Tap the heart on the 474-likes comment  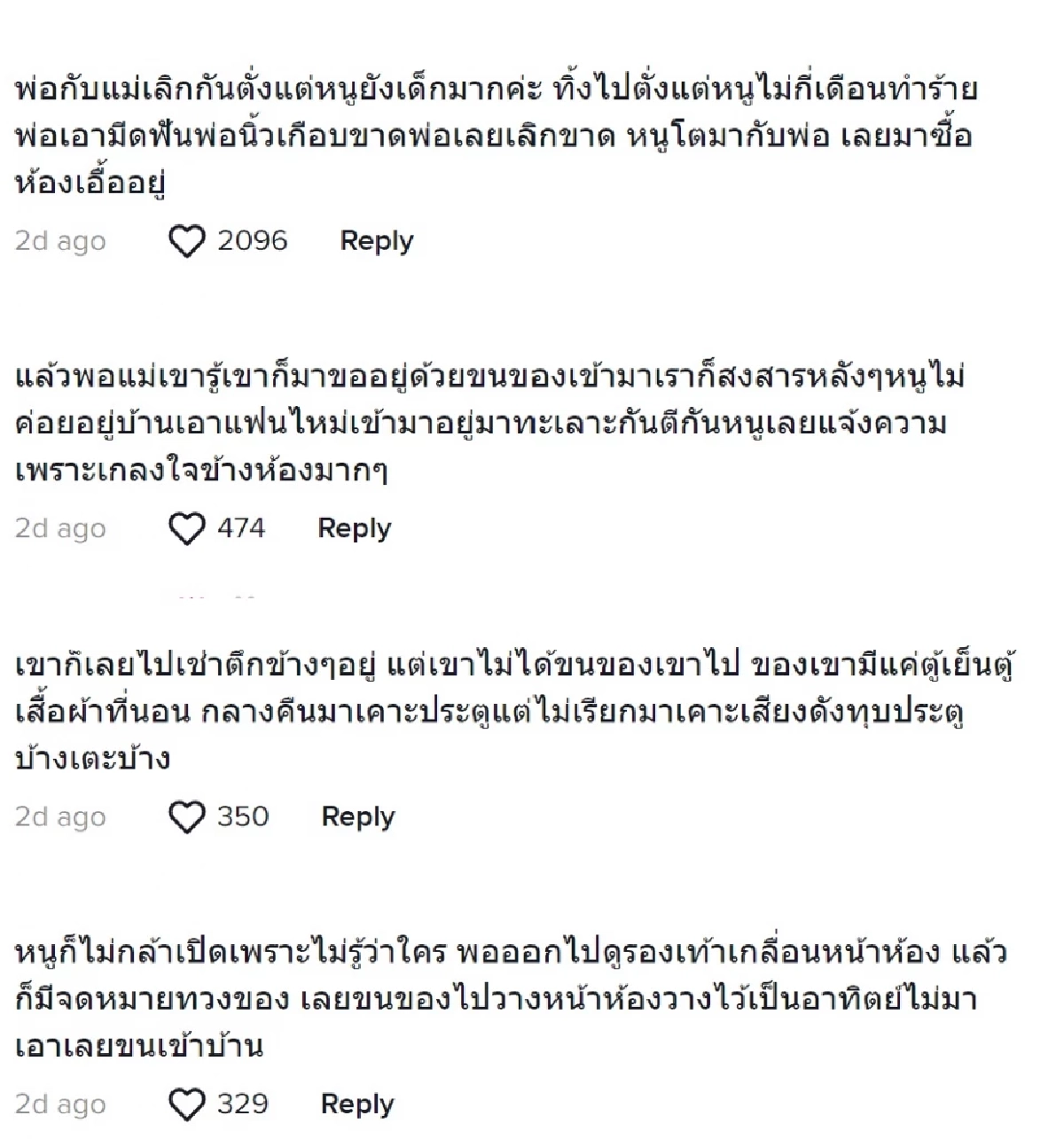[x=187, y=528]
